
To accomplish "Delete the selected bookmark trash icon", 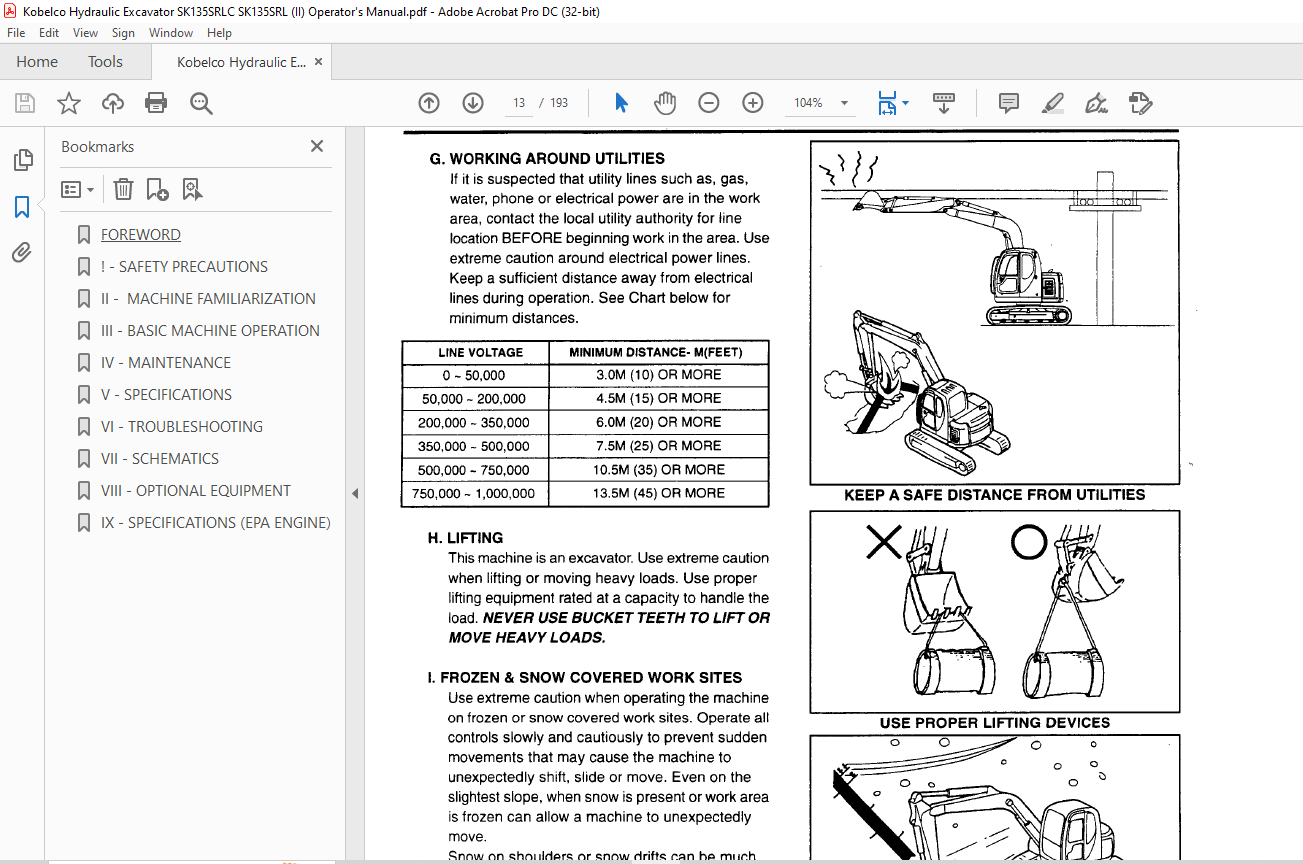I will coord(123,189).
